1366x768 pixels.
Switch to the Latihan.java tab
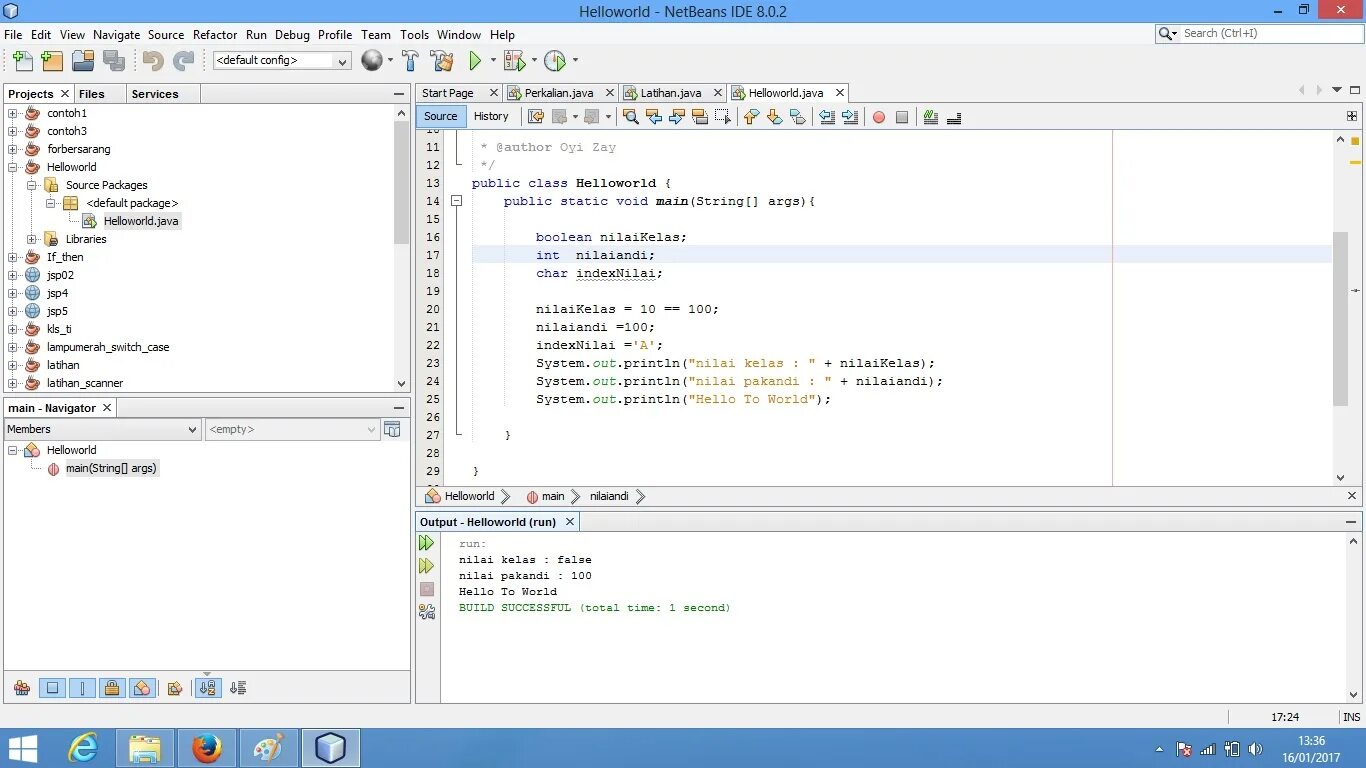671,93
